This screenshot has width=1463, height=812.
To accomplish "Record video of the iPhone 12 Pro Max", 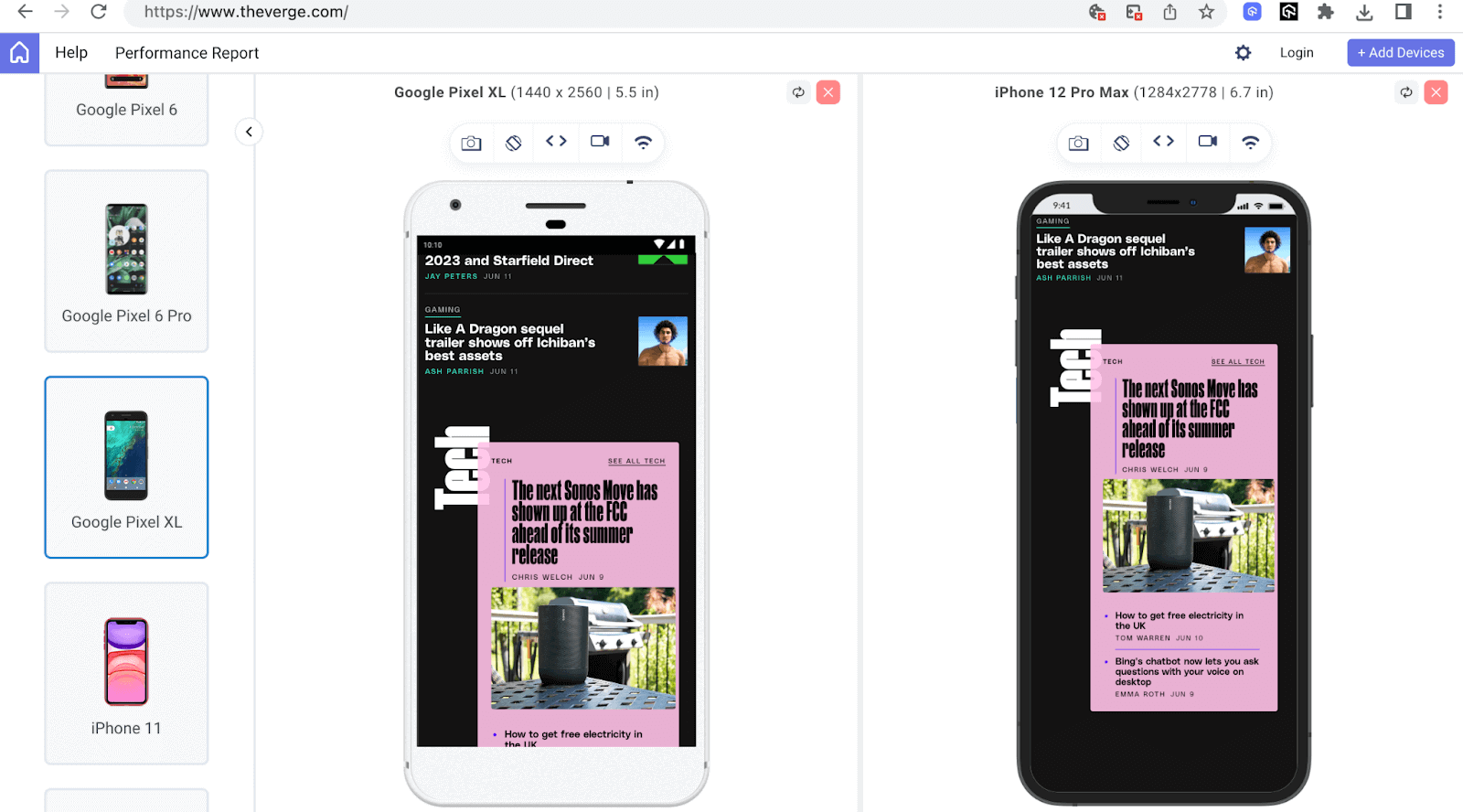I will coord(1208,141).
